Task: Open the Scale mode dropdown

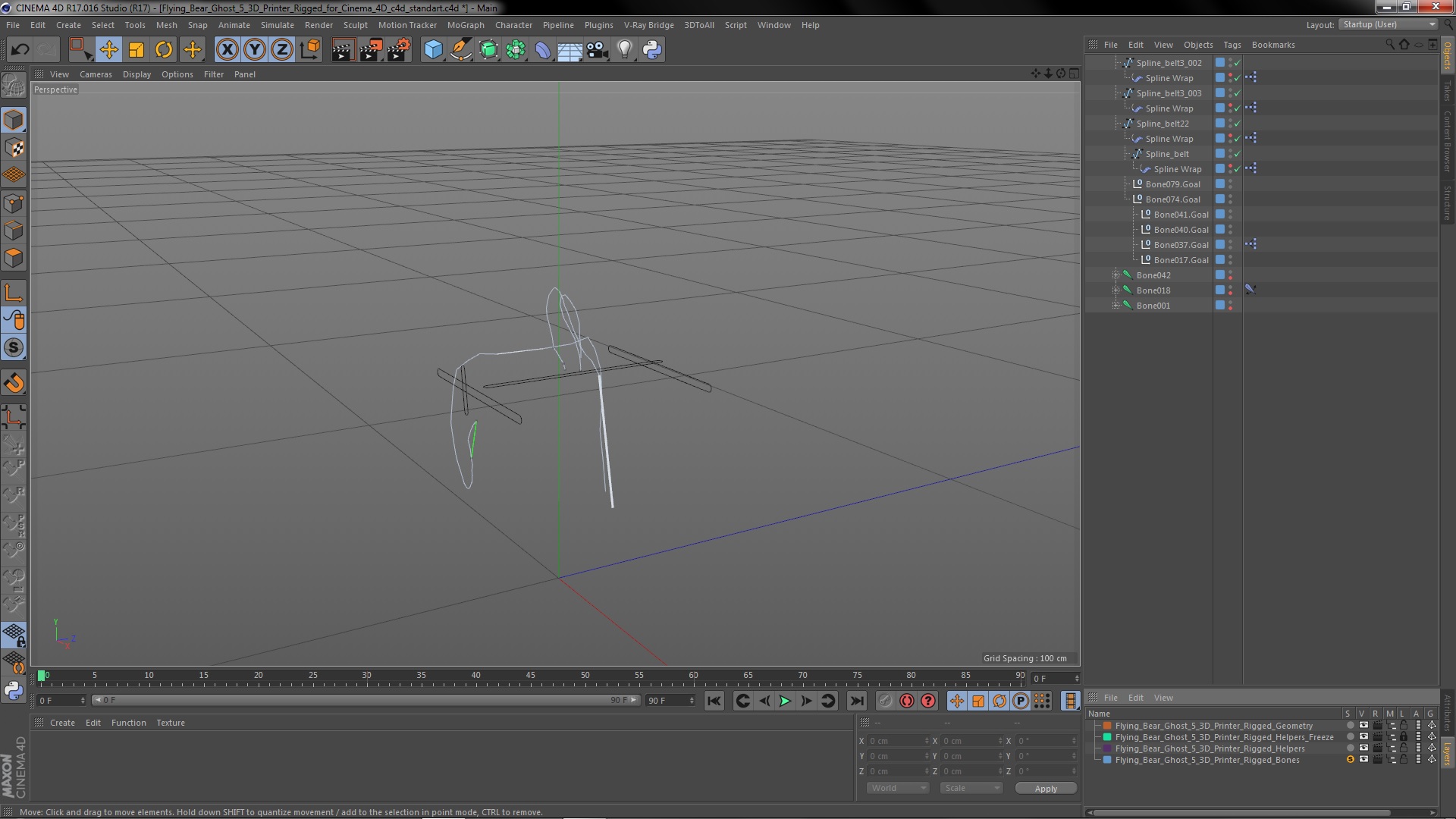Action: tap(971, 788)
